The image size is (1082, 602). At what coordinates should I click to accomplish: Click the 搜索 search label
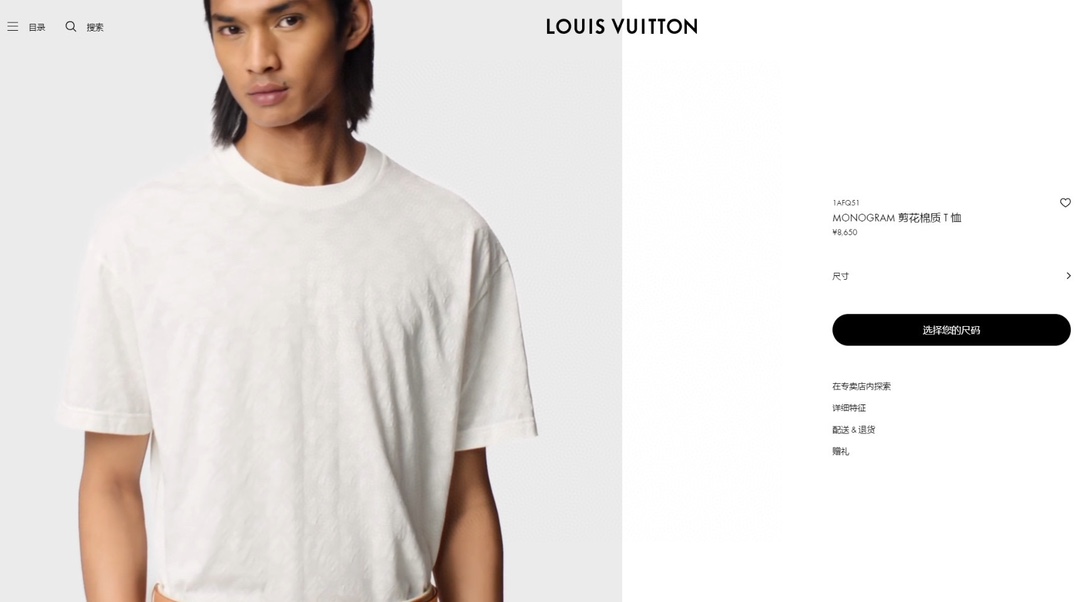[95, 28]
